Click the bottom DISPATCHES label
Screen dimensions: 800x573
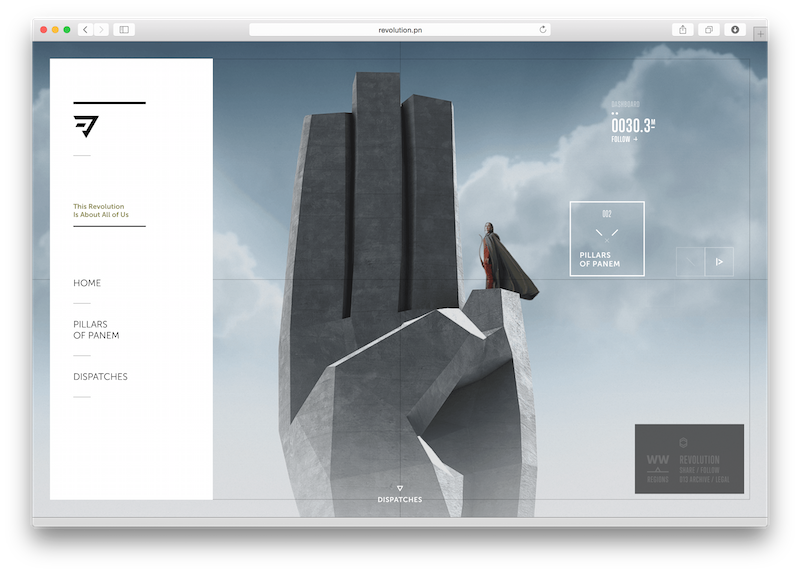400,500
